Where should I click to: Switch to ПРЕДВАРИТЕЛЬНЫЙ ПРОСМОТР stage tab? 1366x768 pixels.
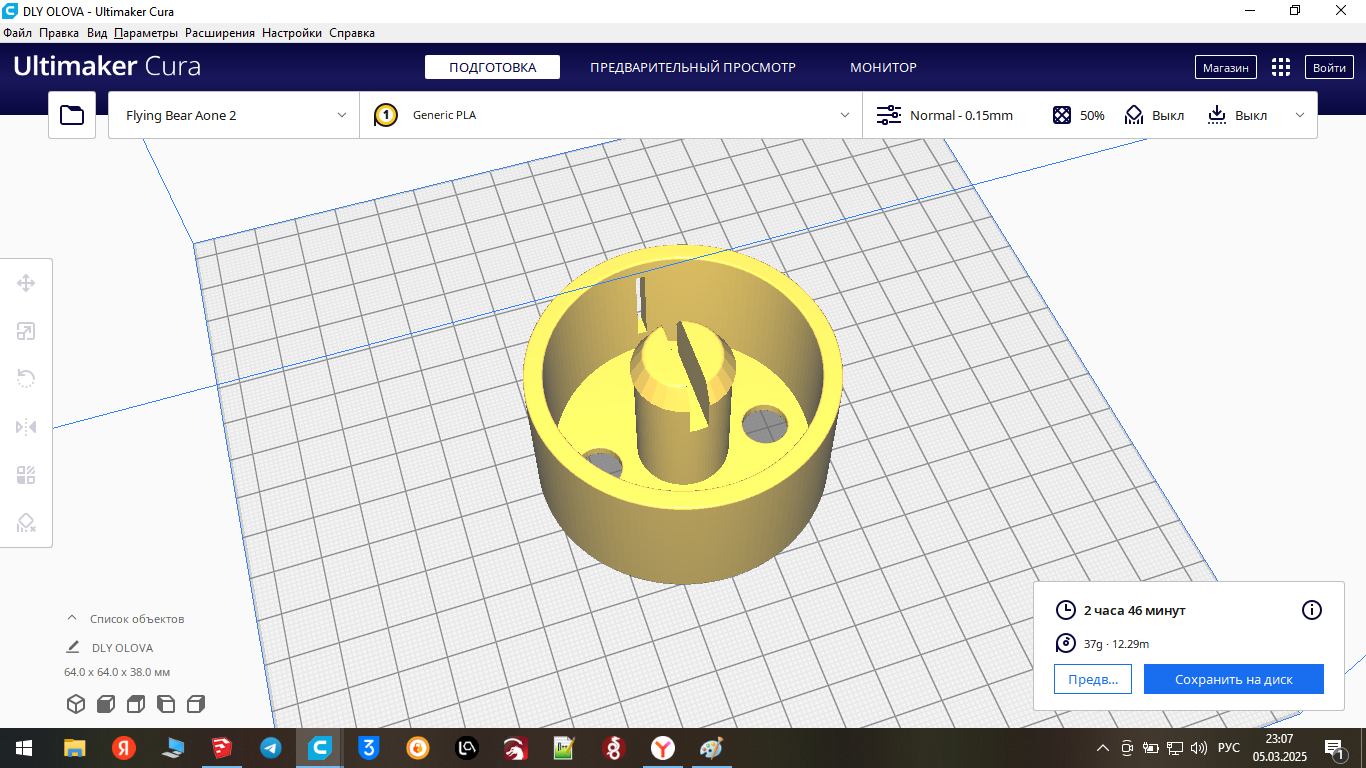click(693, 67)
